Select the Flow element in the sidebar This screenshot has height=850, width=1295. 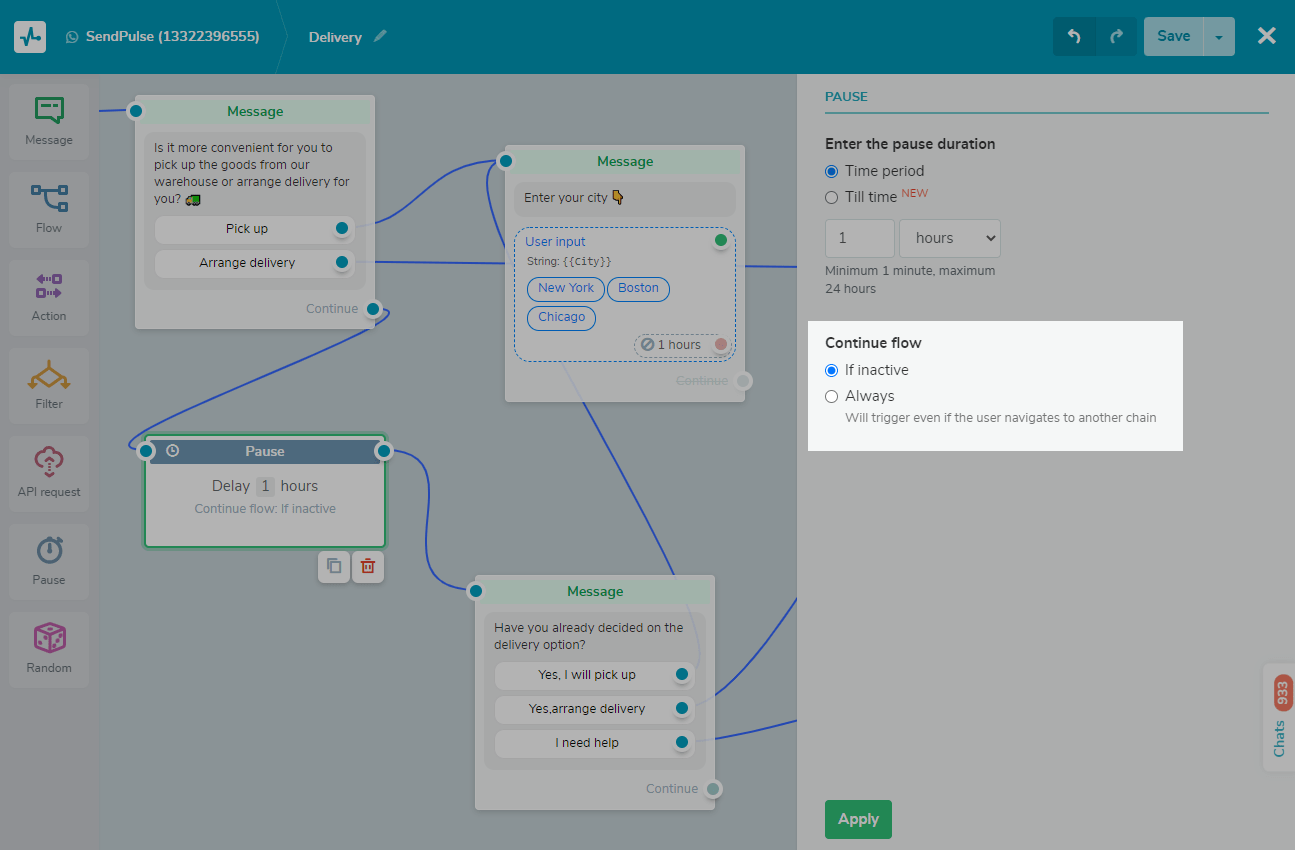click(48, 208)
